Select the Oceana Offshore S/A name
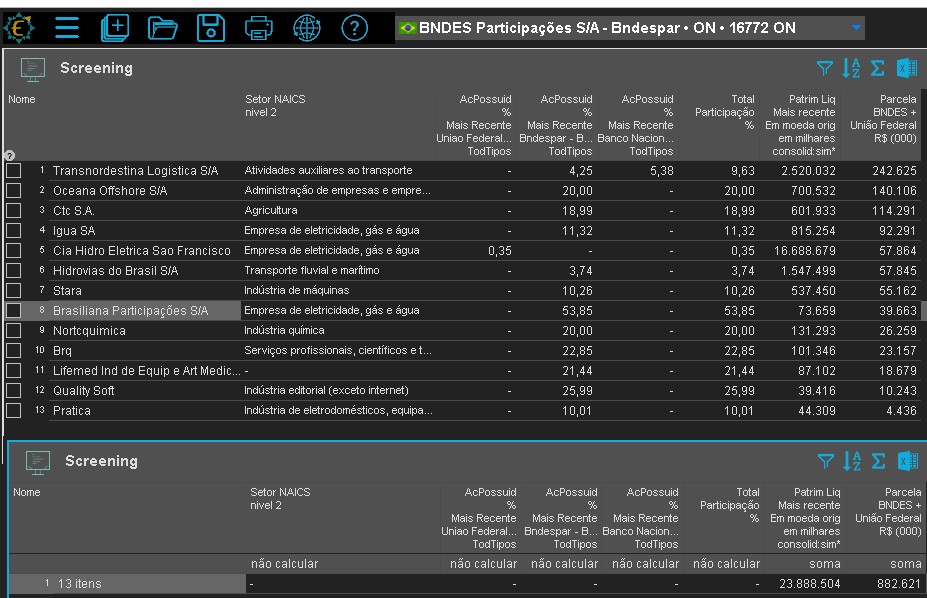This screenshot has height=598, width=927. 110,191
